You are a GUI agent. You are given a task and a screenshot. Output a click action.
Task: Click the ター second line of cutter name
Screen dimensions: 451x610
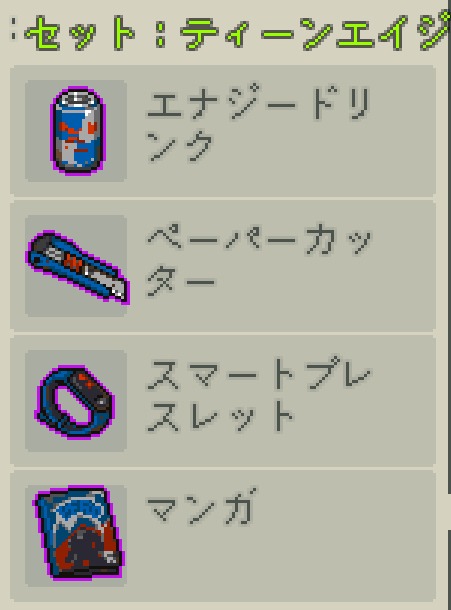(181, 281)
